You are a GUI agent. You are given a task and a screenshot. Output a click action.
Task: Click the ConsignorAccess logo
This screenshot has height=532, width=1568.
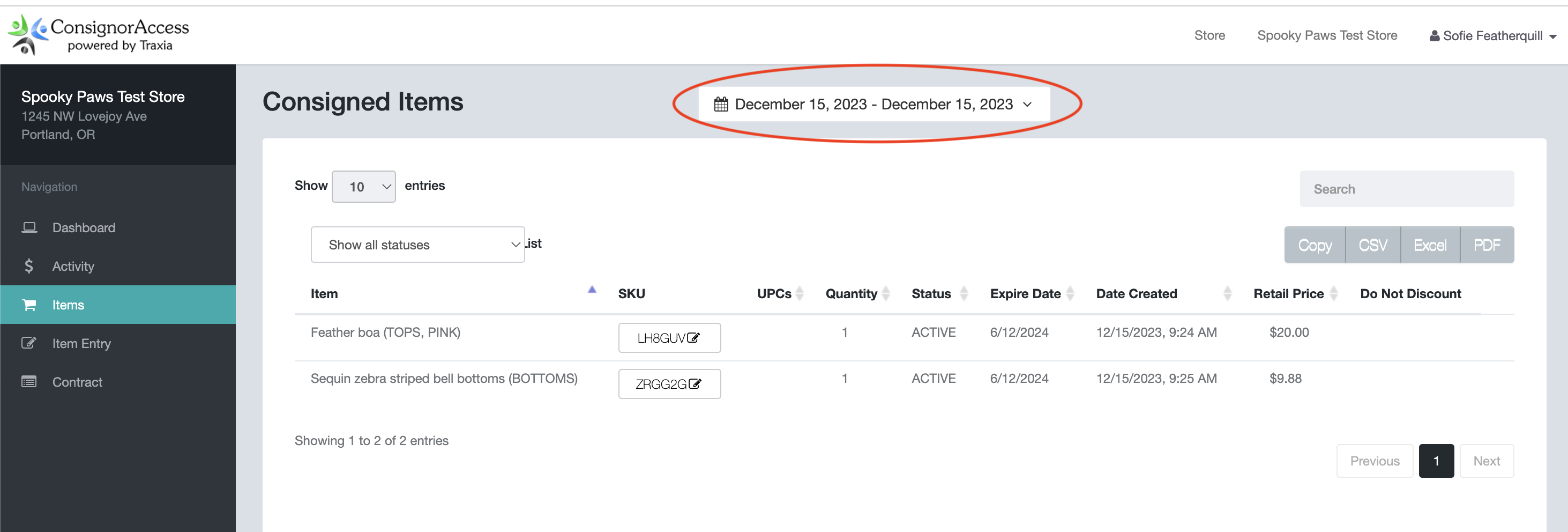(x=99, y=35)
